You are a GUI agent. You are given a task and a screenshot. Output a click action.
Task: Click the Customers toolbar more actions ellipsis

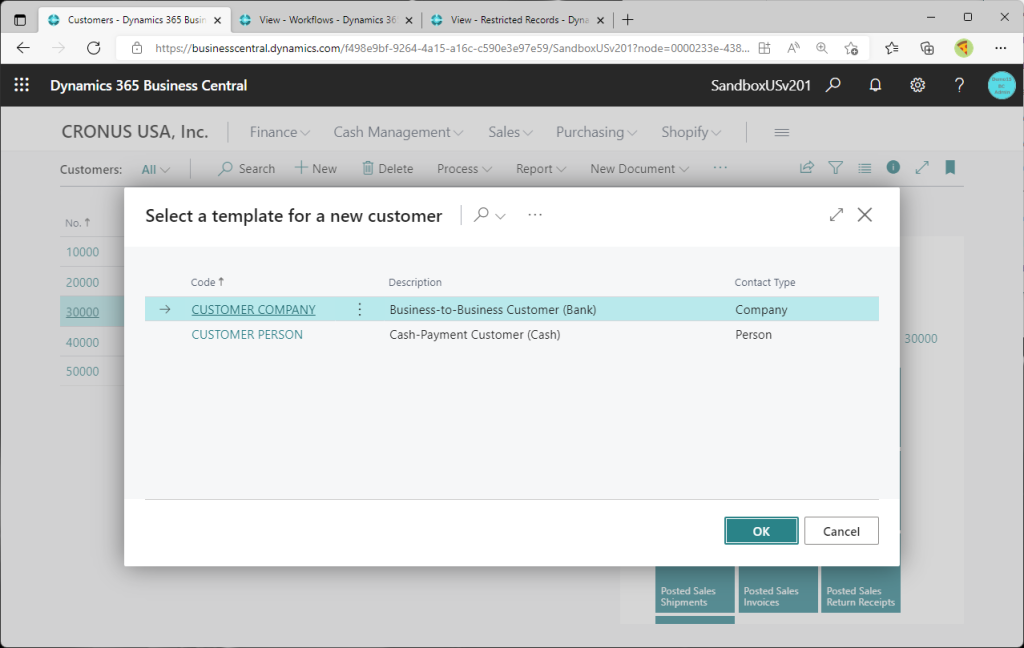click(x=720, y=168)
